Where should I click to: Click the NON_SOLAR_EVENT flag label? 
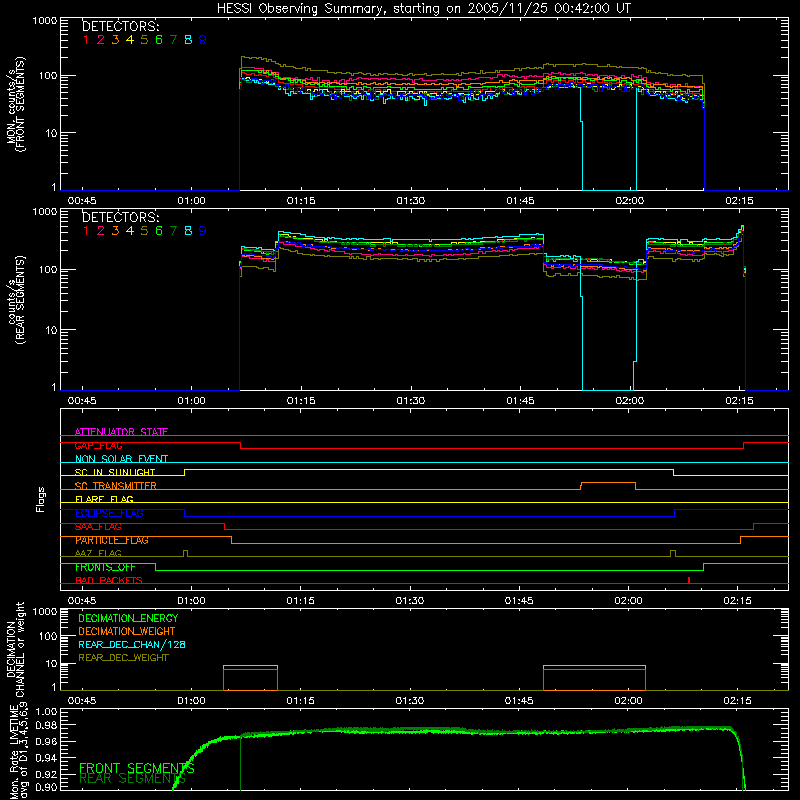tap(121, 459)
